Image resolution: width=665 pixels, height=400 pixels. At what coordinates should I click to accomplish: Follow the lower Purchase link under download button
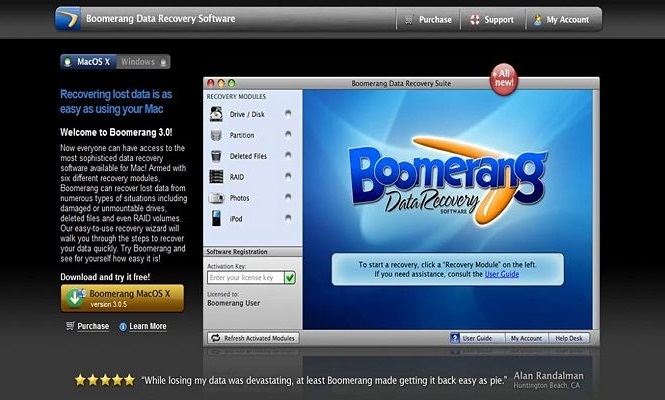click(x=93, y=326)
